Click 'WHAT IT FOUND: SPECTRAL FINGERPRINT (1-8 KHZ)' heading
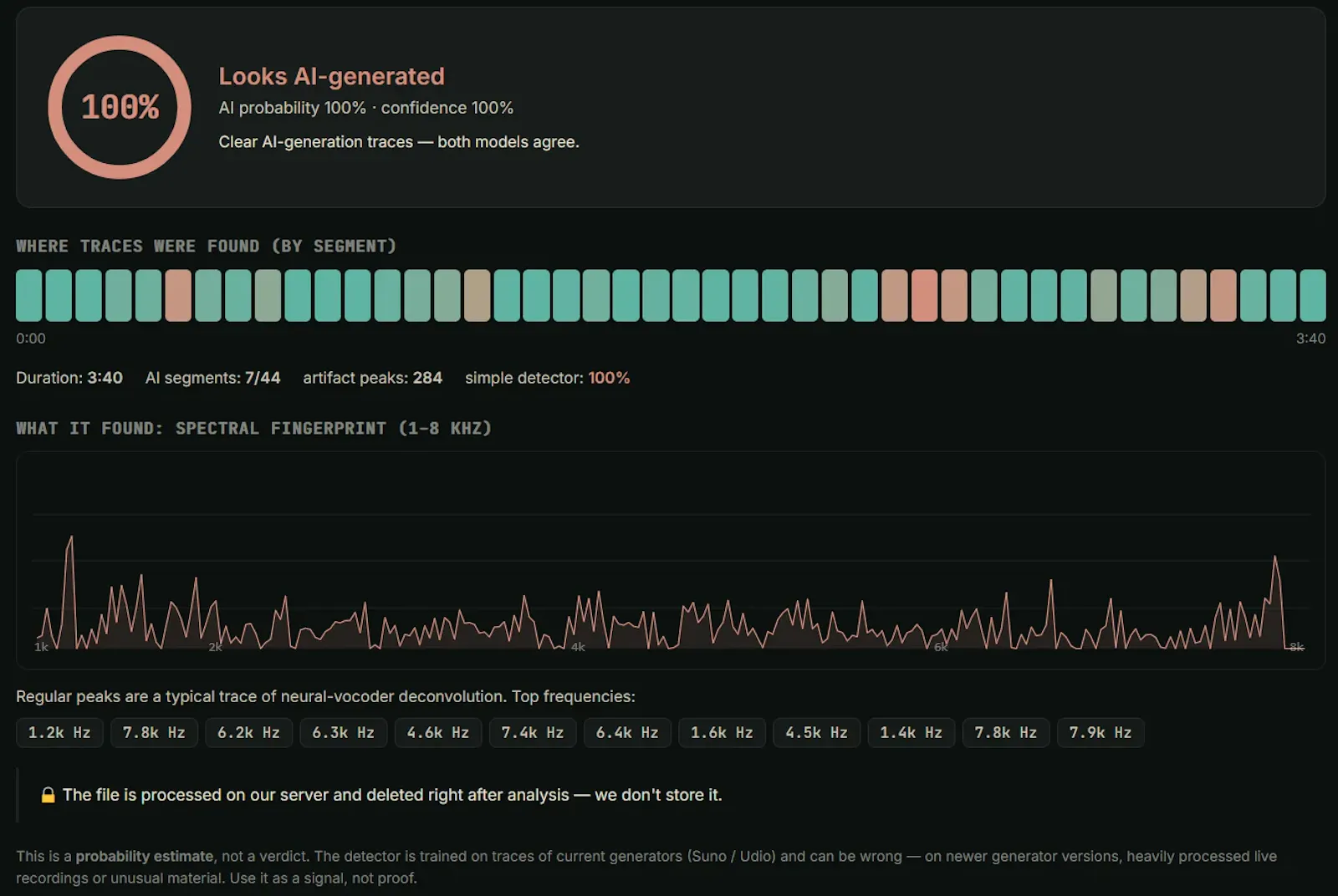Image resolution: width=1338 pixels, height=896 pixels. click(x=253, y=428)
